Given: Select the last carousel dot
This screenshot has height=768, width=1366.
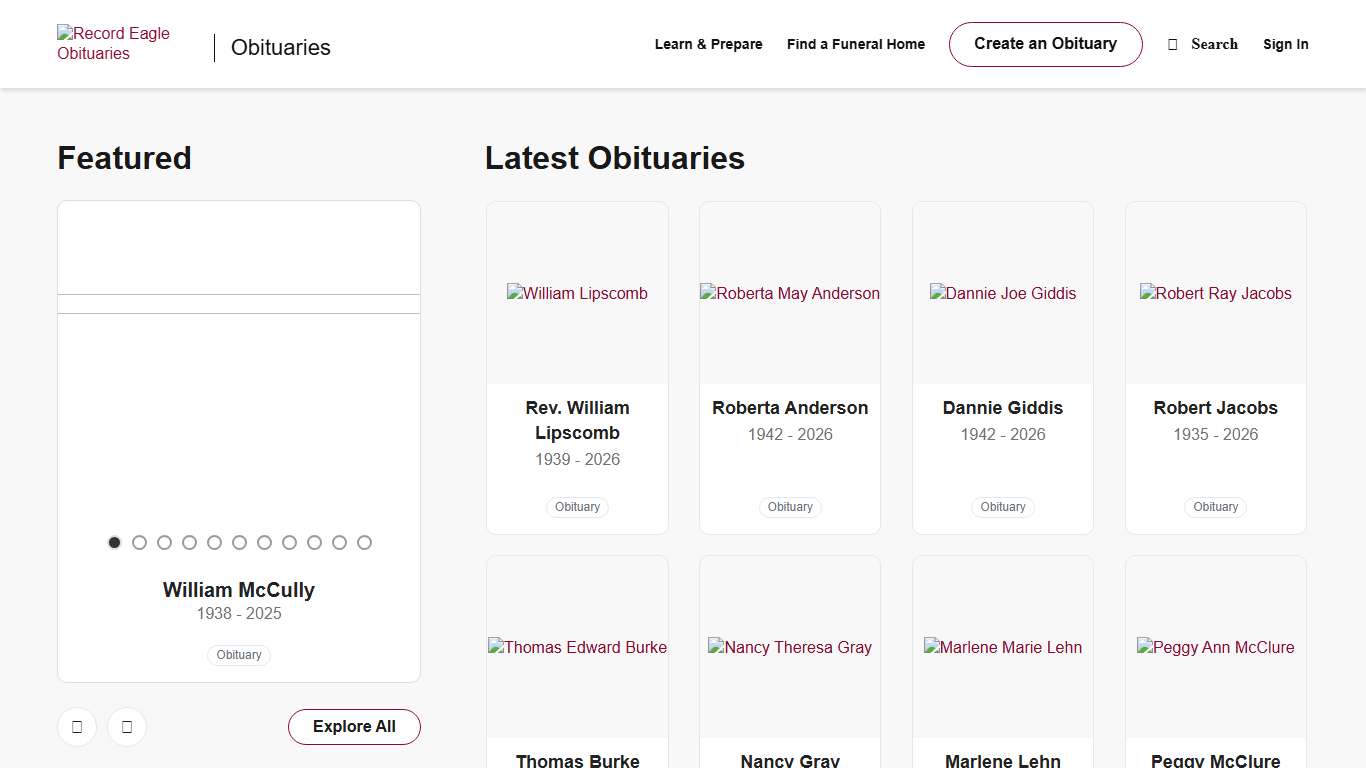Looking at the screenshot, I should point(364,542).
